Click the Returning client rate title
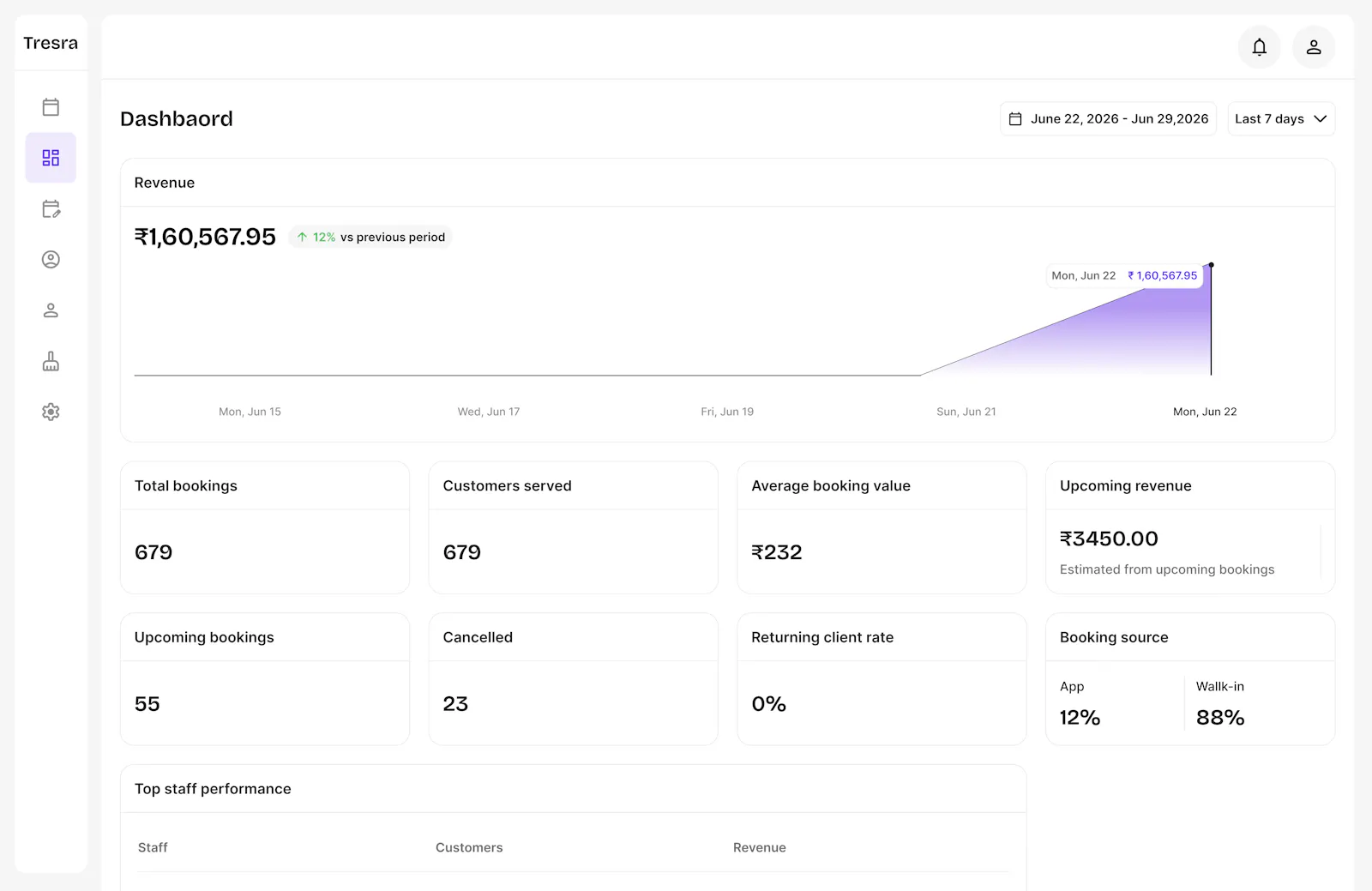The image size is (1372, 891). (x=822, y=637)
